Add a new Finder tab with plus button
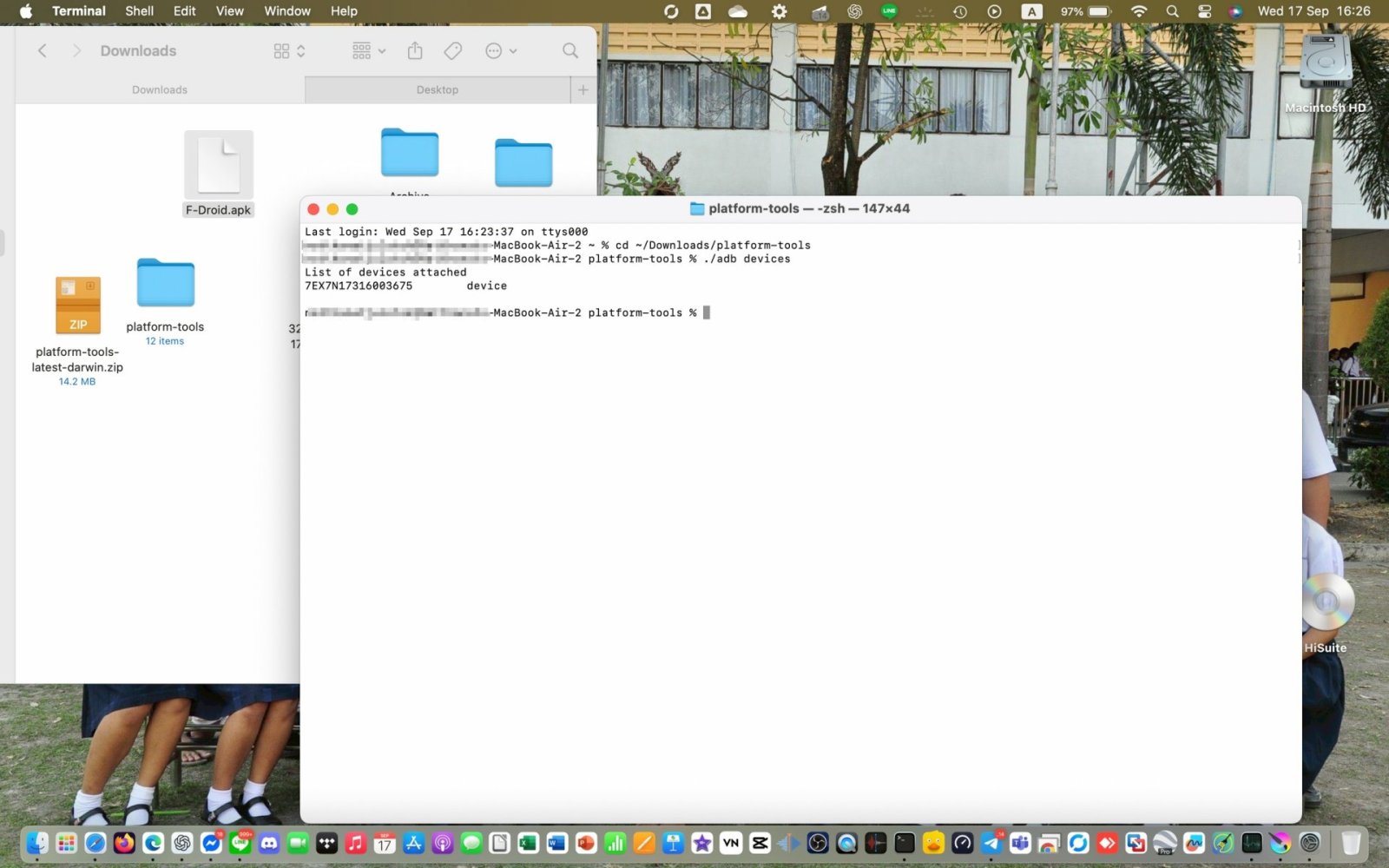 point(583,89)
